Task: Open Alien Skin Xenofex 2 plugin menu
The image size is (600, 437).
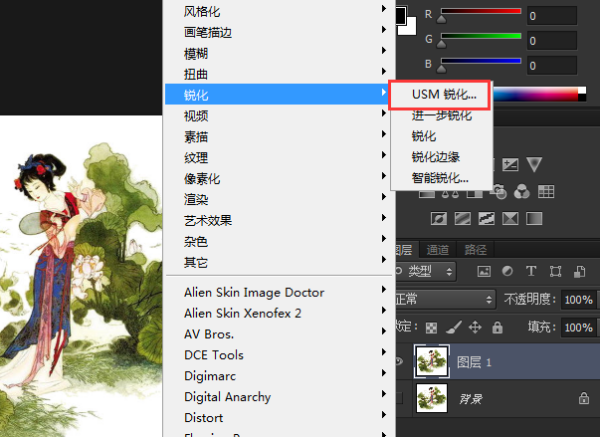Action: 280,313
